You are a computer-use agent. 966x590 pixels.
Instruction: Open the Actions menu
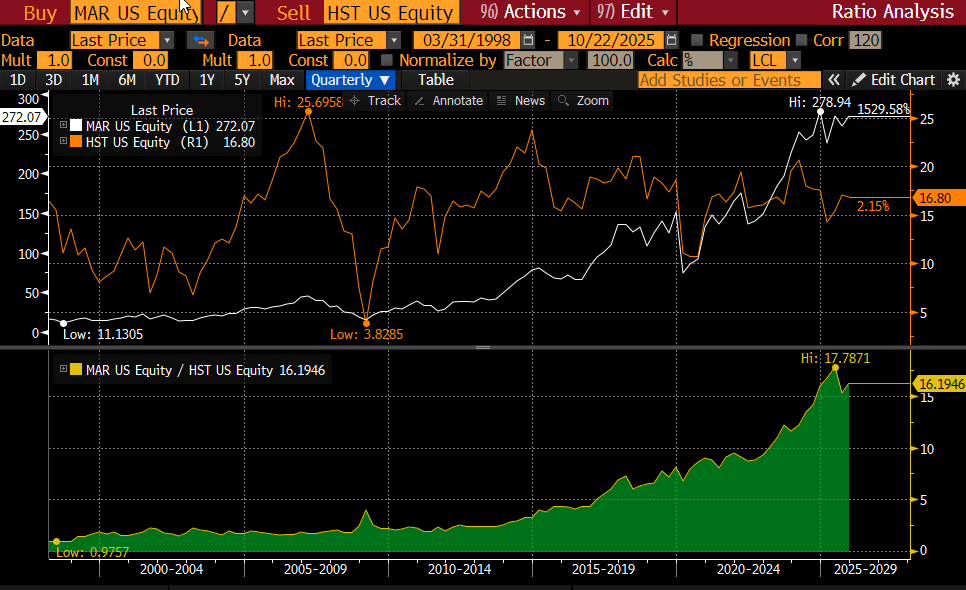click(530, 12)
